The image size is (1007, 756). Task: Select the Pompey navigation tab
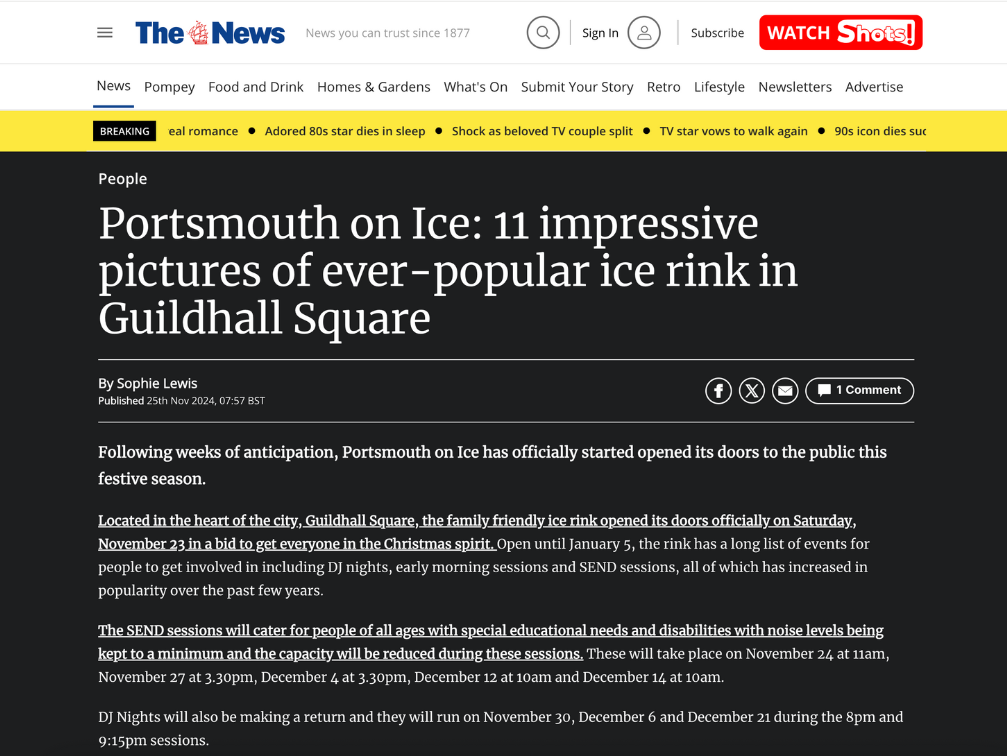(169, 87)
